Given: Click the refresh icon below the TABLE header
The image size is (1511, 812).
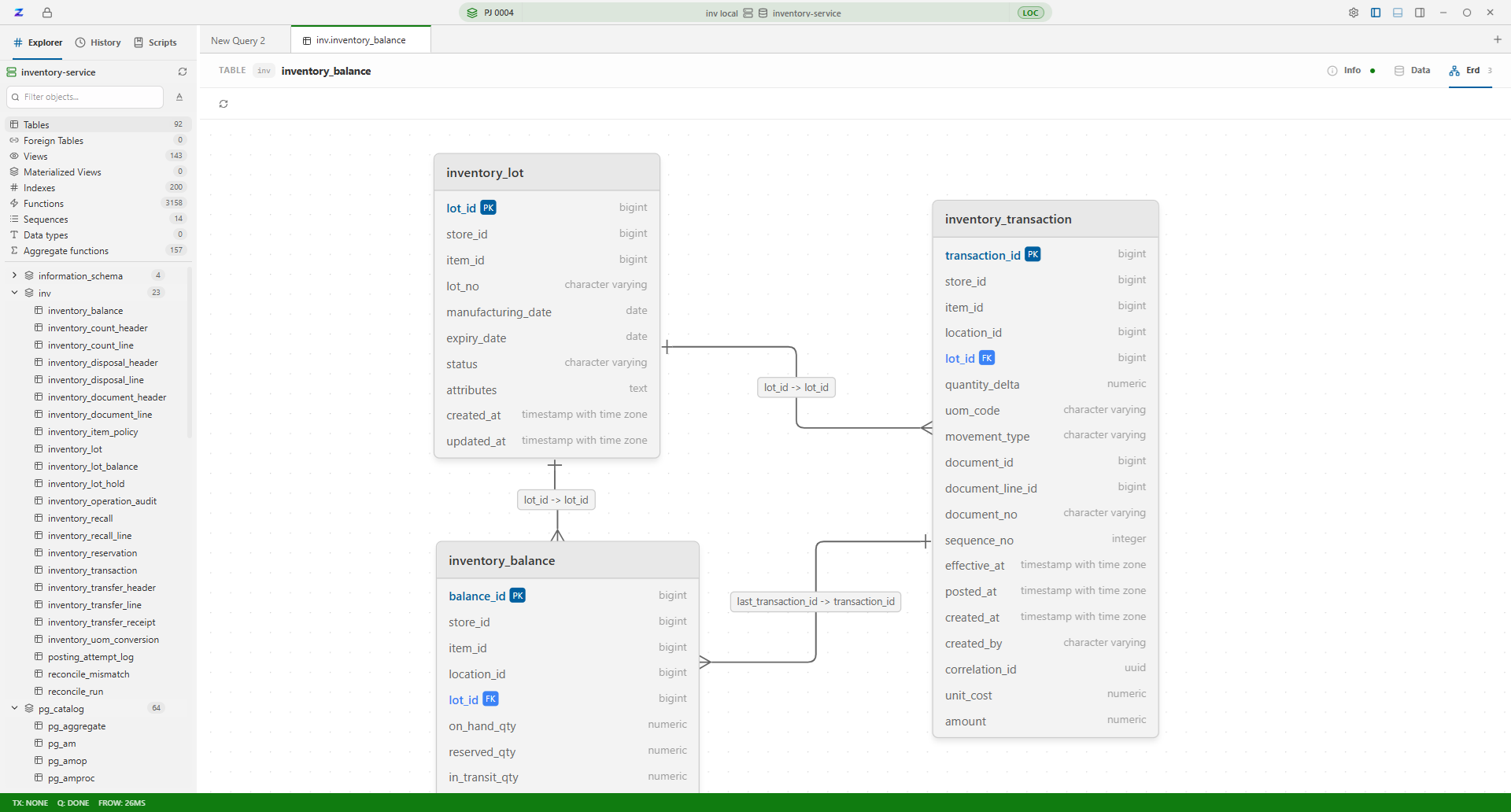Looking at the screenshot, I should (224, 104).
